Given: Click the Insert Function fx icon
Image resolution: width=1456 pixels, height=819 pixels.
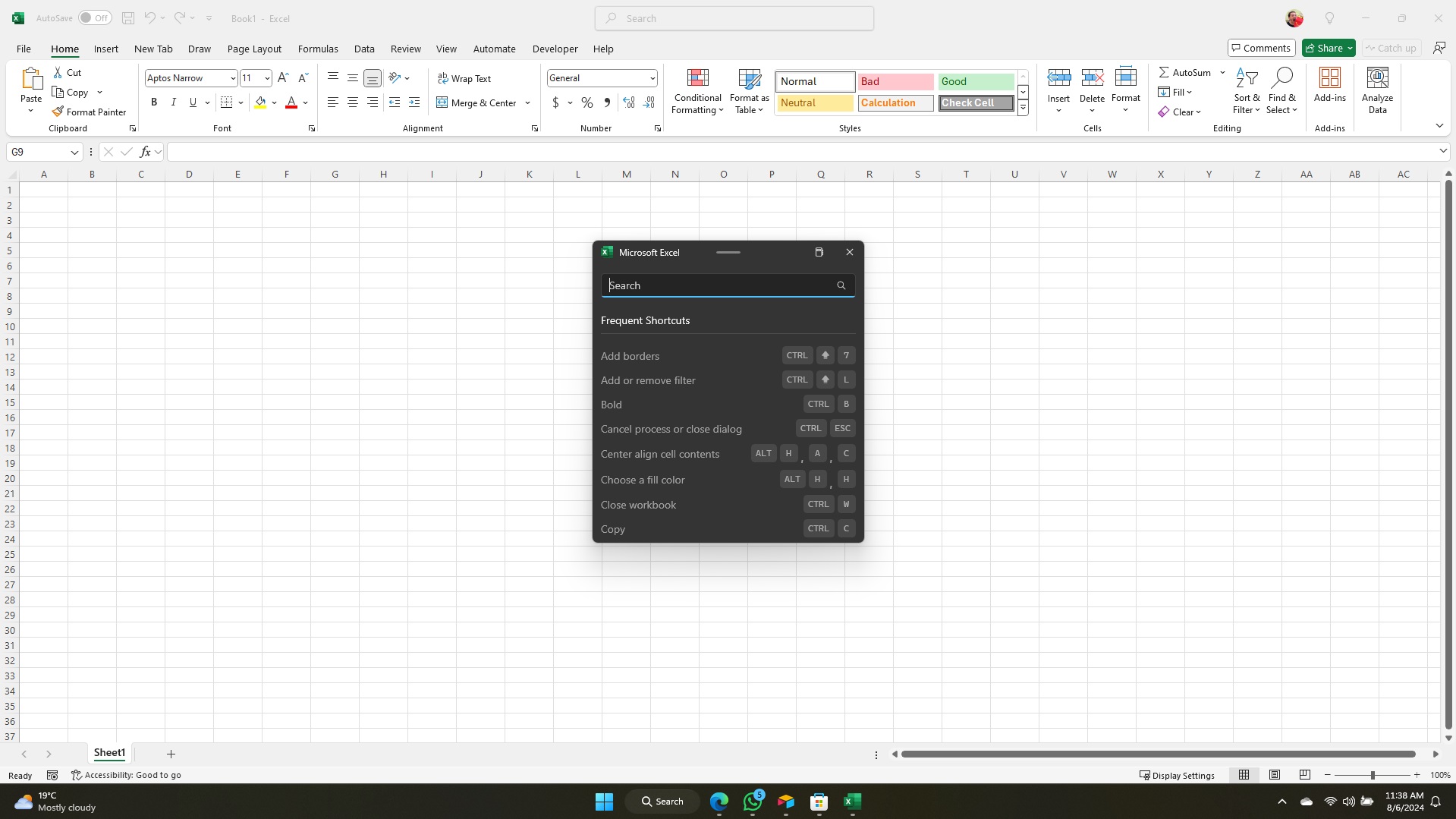Looking at the screenshot, I should pos(145,152).
